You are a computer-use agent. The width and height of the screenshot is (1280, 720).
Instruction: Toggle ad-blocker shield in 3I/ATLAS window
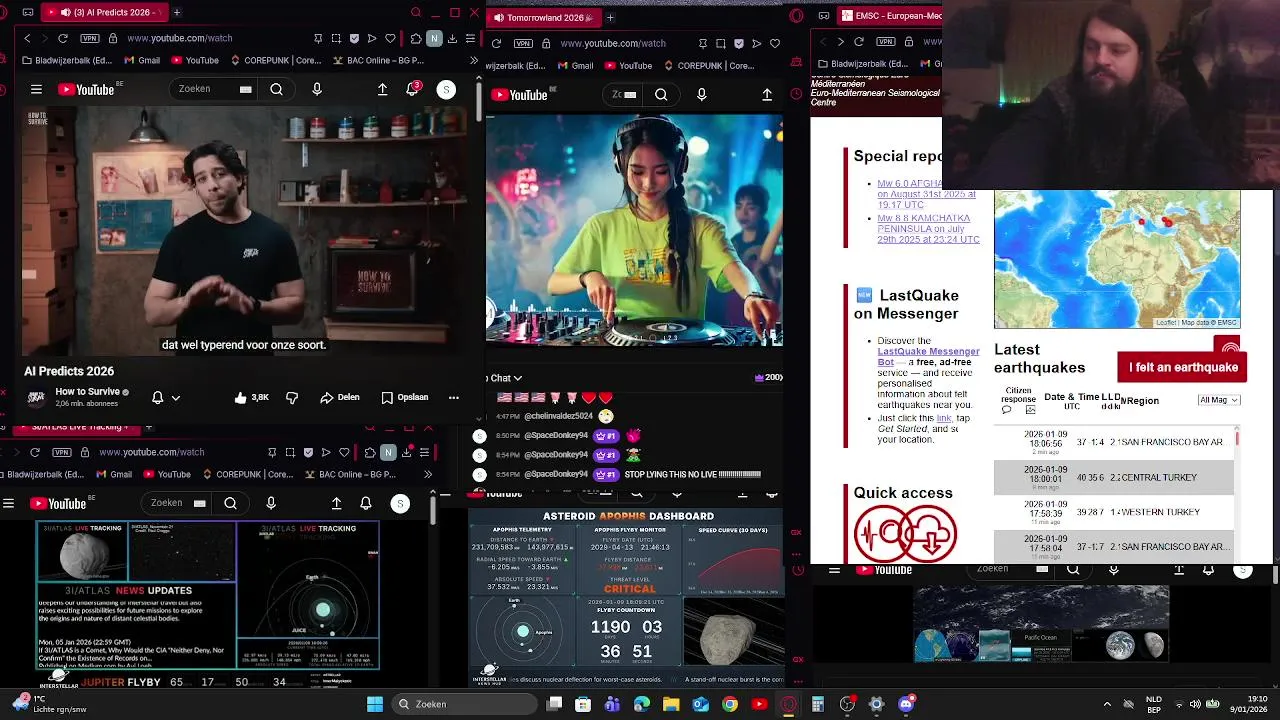point(308,452)
